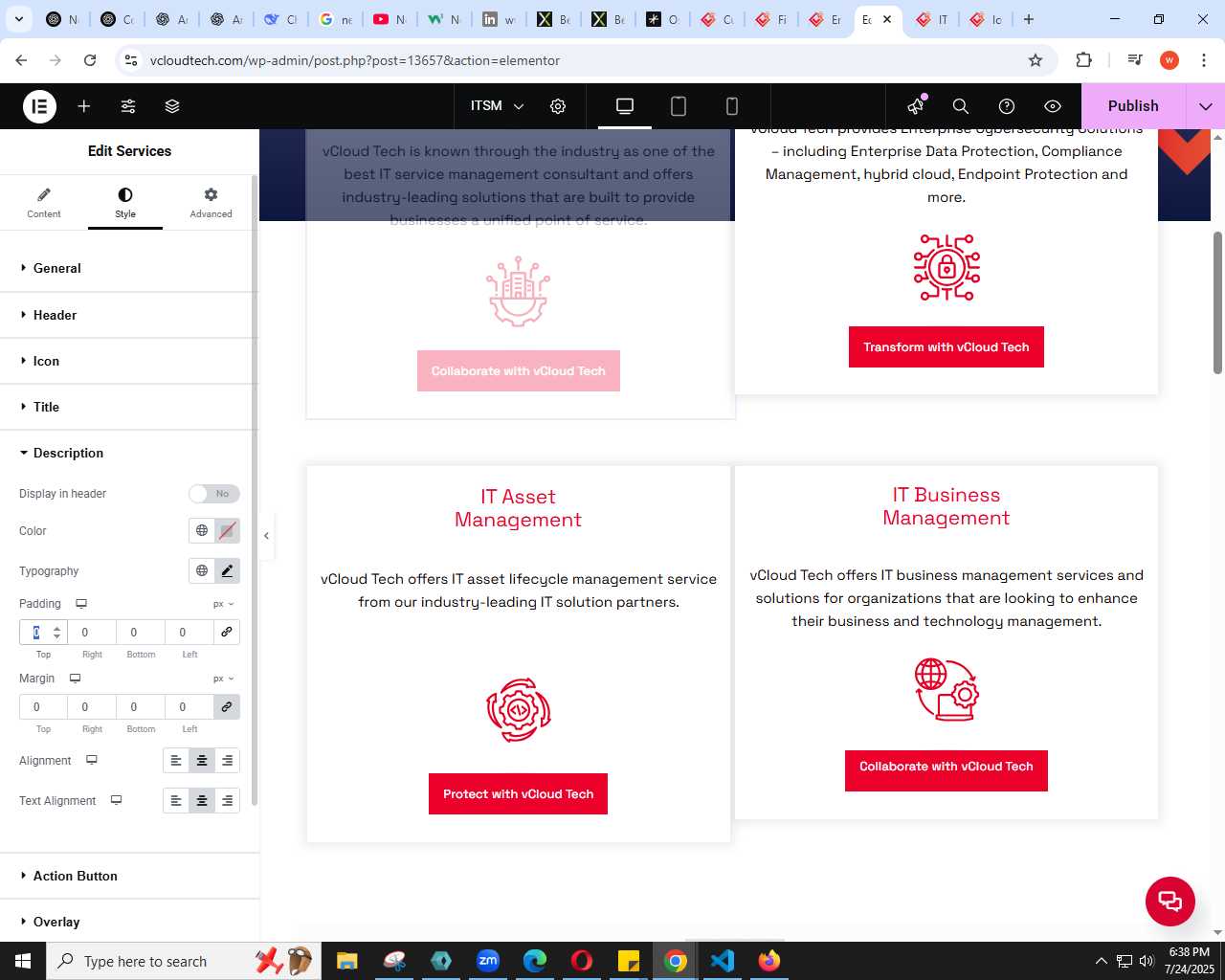Switch to the Style tab
Screen dimensions: 1225x980
[125, 203]
